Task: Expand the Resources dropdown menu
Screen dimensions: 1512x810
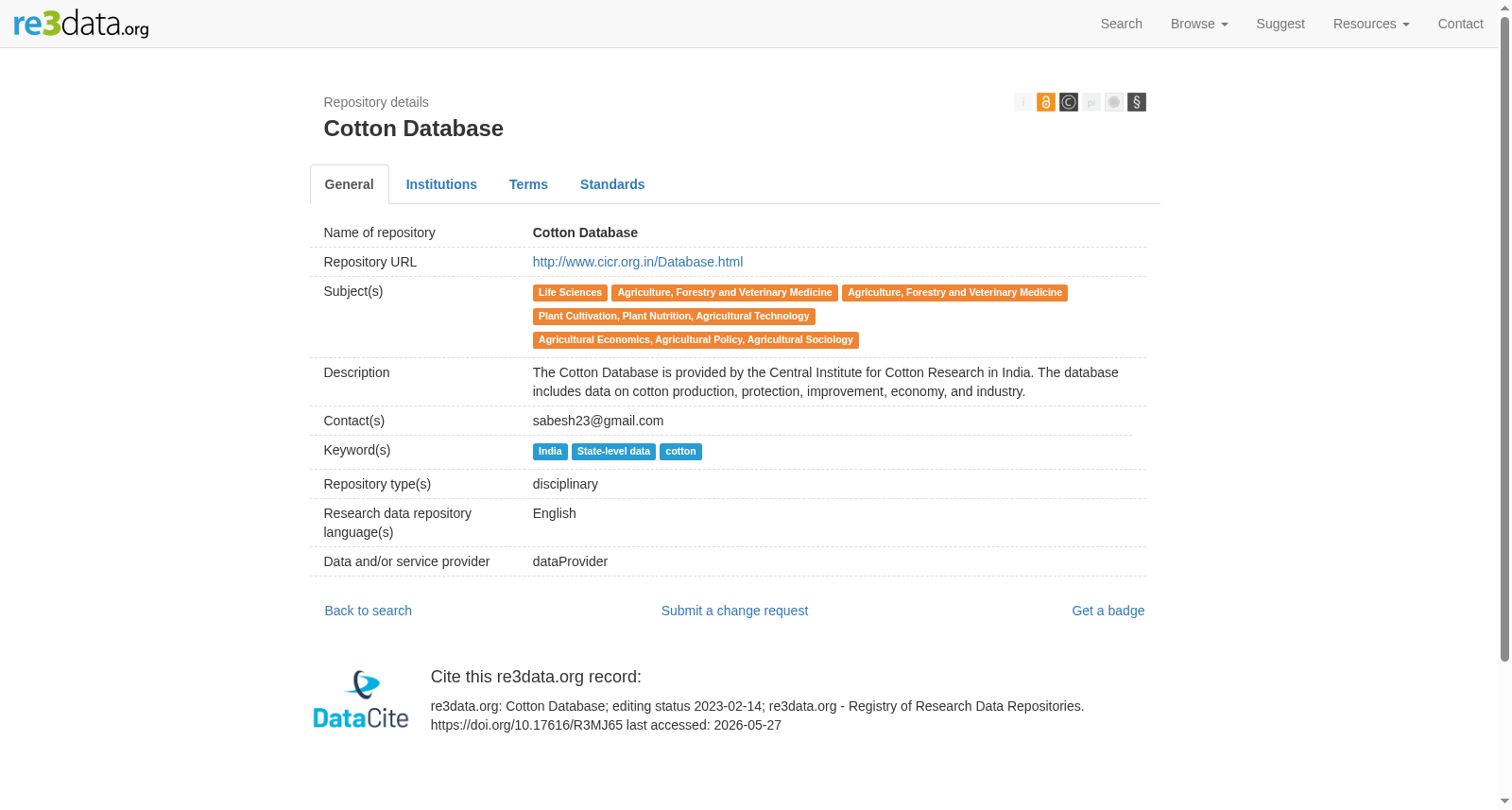Action: (x=1370, y=24)
